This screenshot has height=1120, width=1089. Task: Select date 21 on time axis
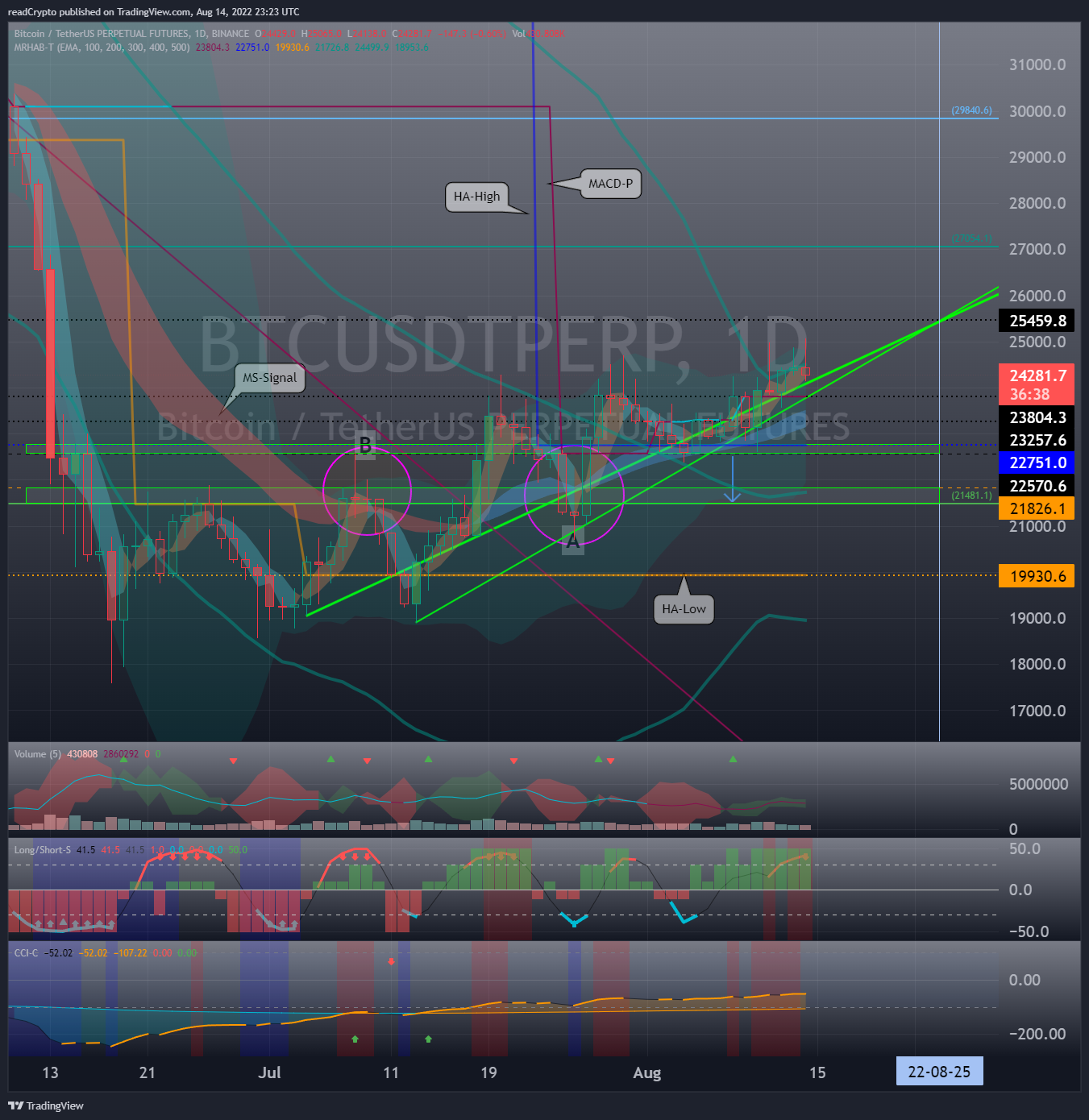point(147,1072)
